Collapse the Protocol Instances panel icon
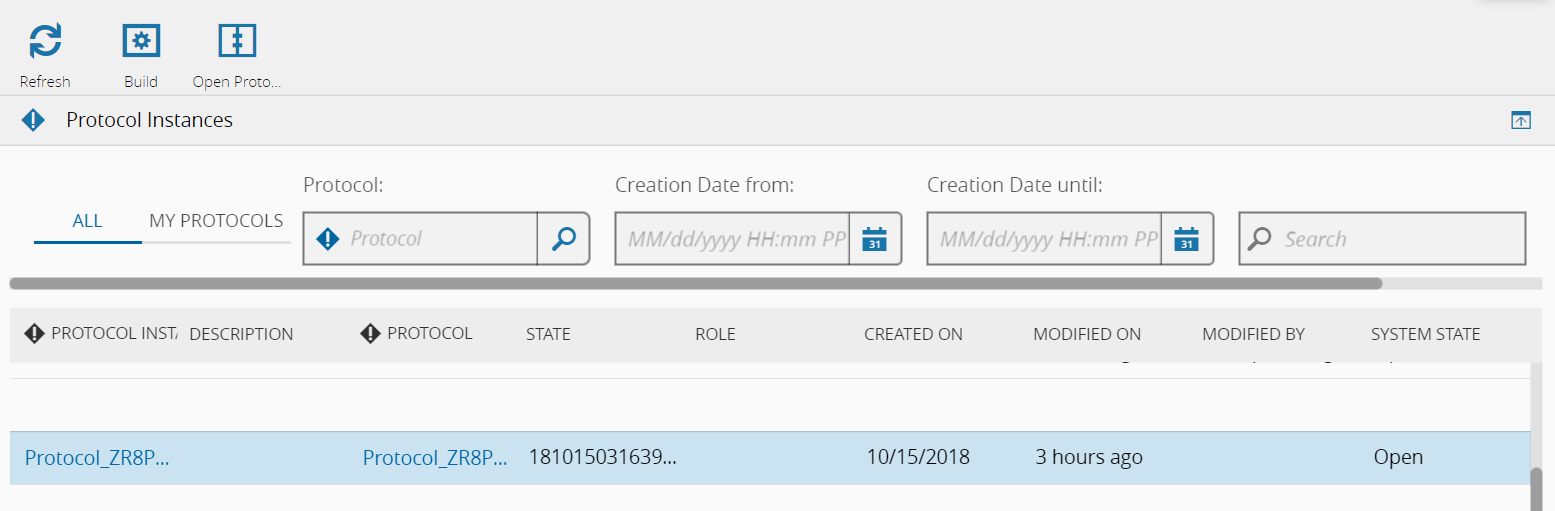This screenshot has height=511, width=1555. coord(1521,121)
